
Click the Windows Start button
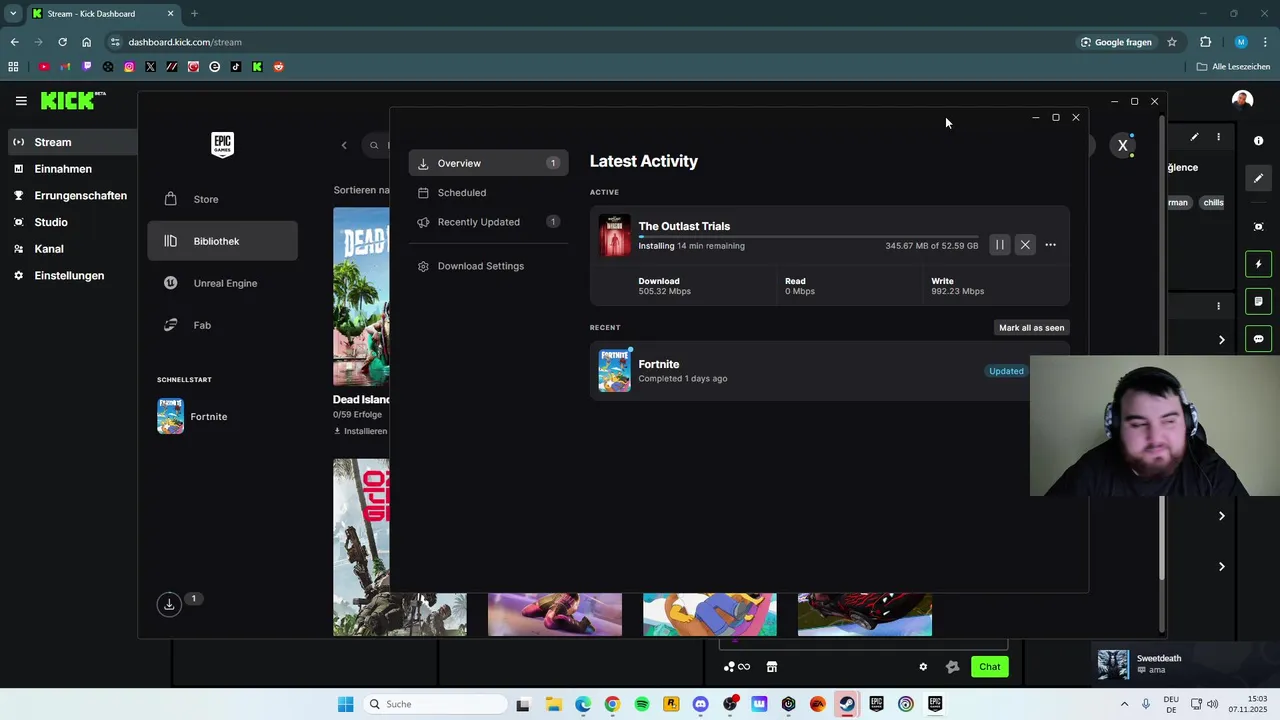pyautogui.click(x=346, y=704)
